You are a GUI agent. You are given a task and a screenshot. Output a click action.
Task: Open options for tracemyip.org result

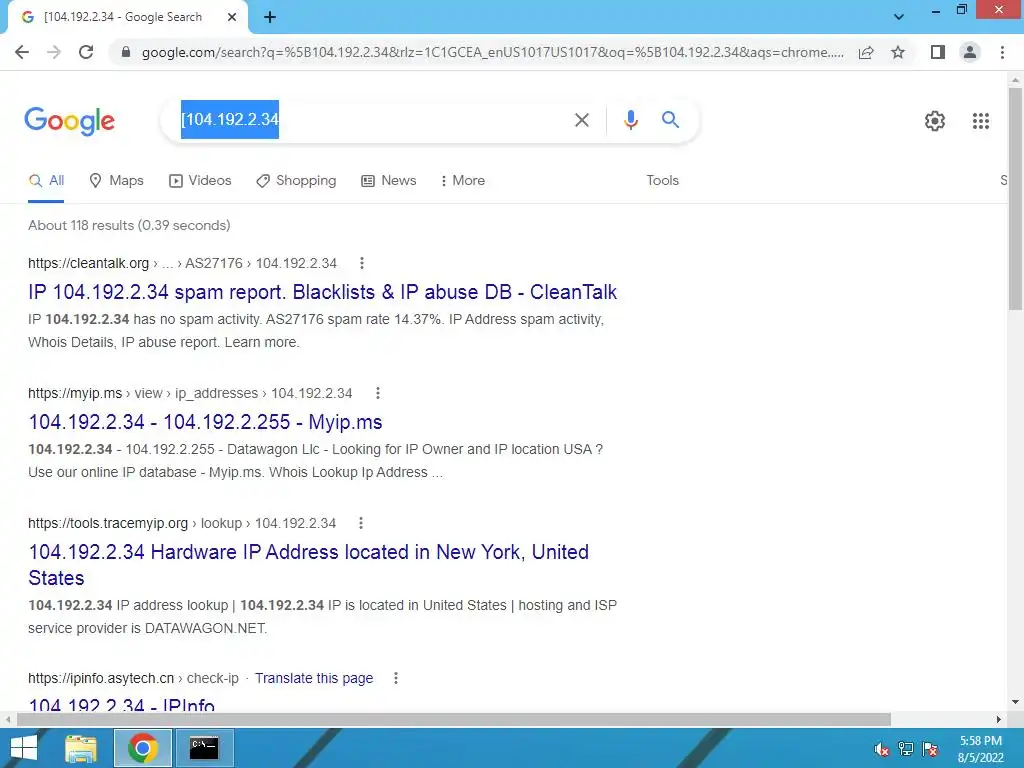pos(360,523)
